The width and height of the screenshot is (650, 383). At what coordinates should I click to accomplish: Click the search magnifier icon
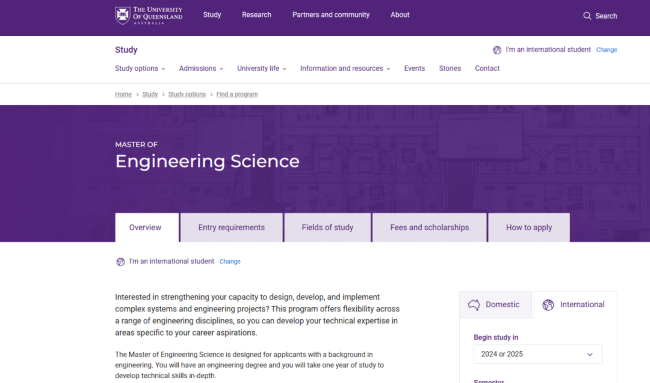(587, 16)
